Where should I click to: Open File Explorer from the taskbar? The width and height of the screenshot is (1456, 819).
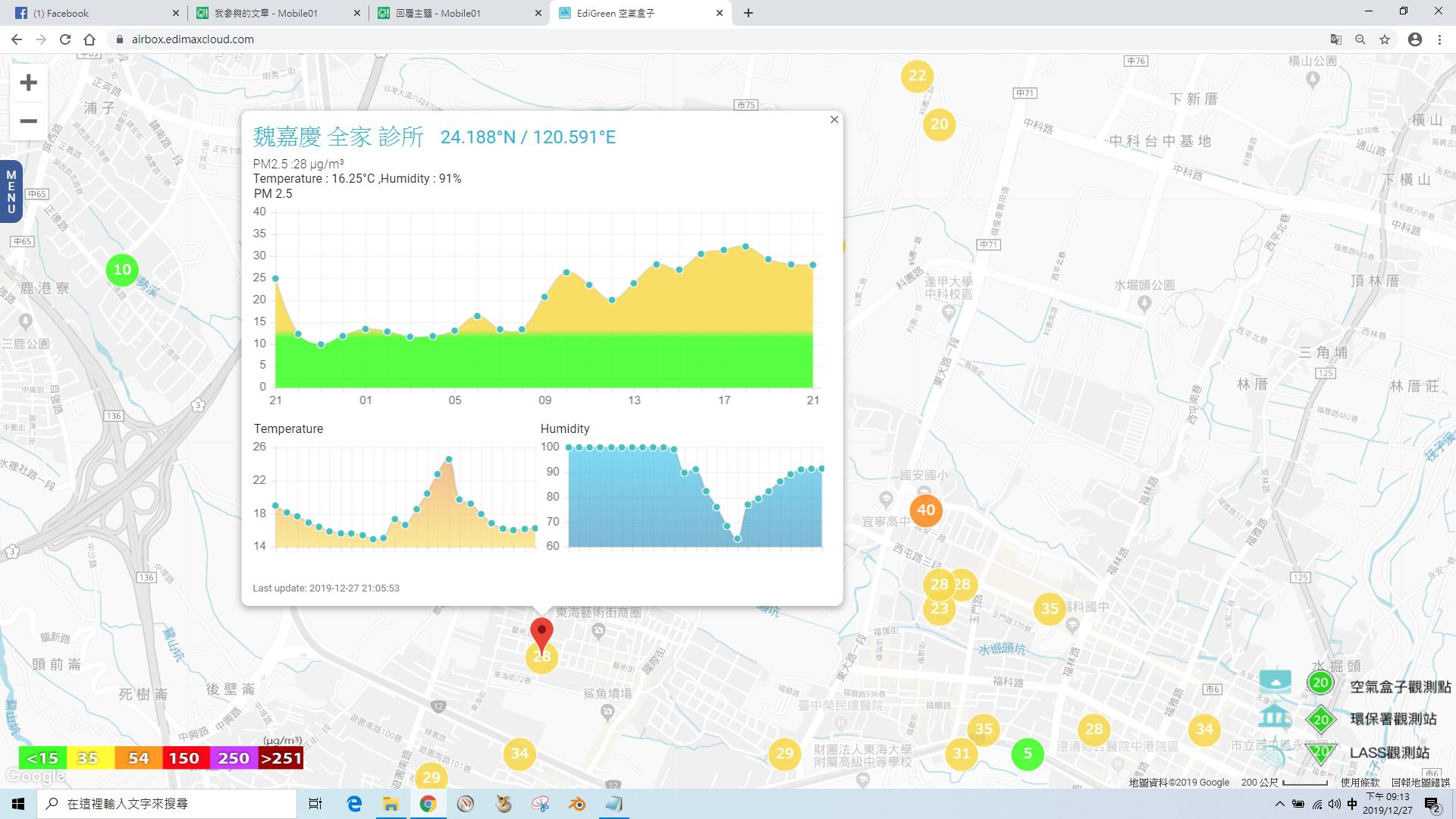point(391,804)
